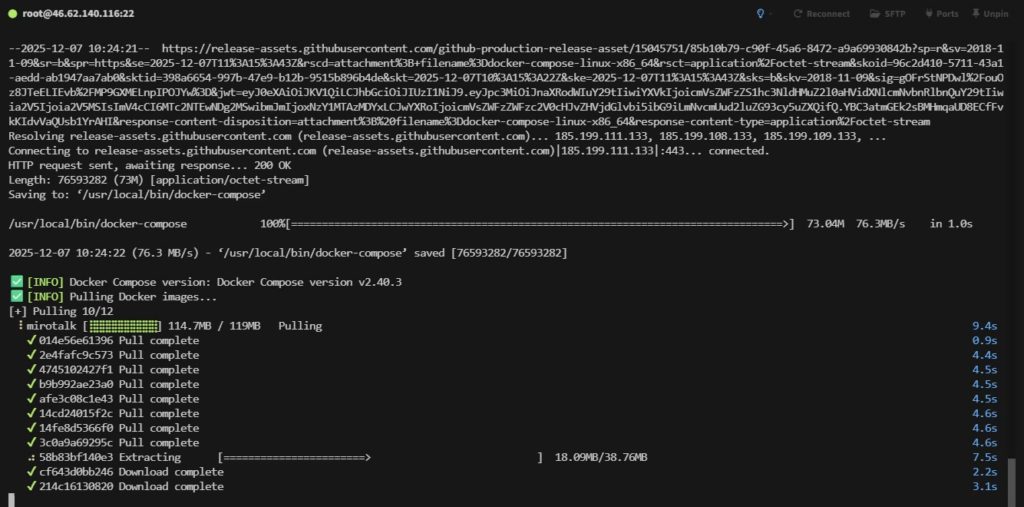Click the blue lightbulb hint icon
The width and height of the screenshot is (1024, 507).
(761, 14)
